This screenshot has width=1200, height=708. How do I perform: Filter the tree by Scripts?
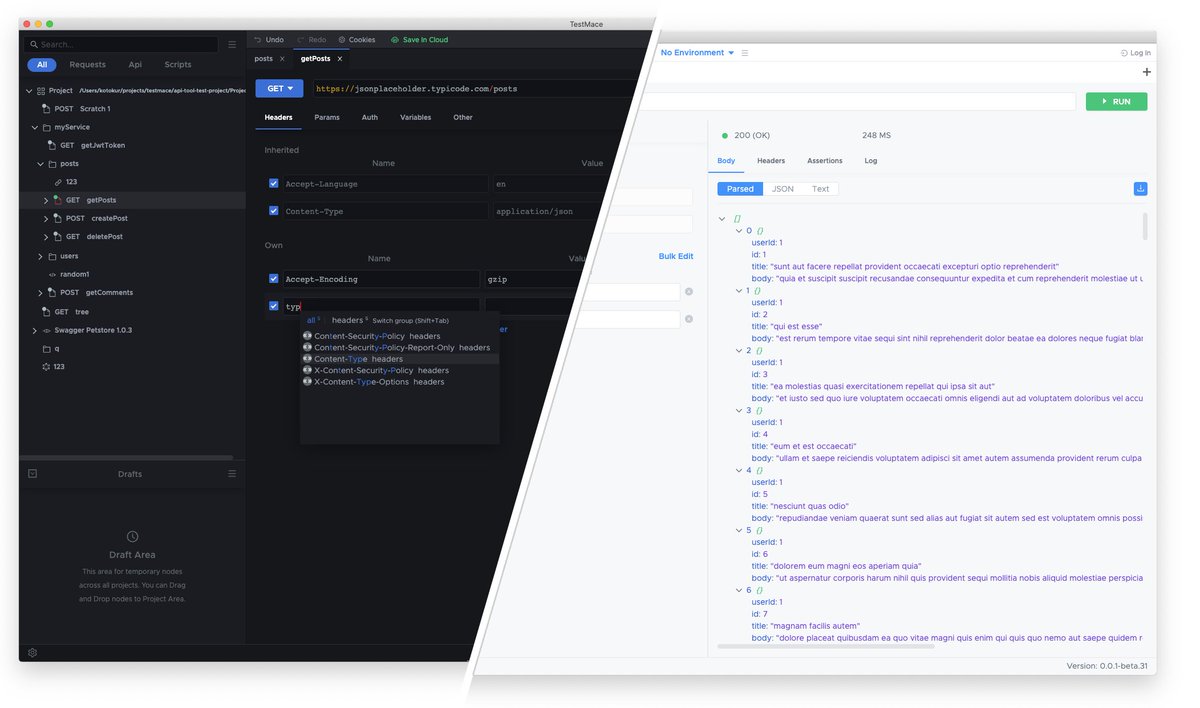pyautogui.click(x=178, y=64)
